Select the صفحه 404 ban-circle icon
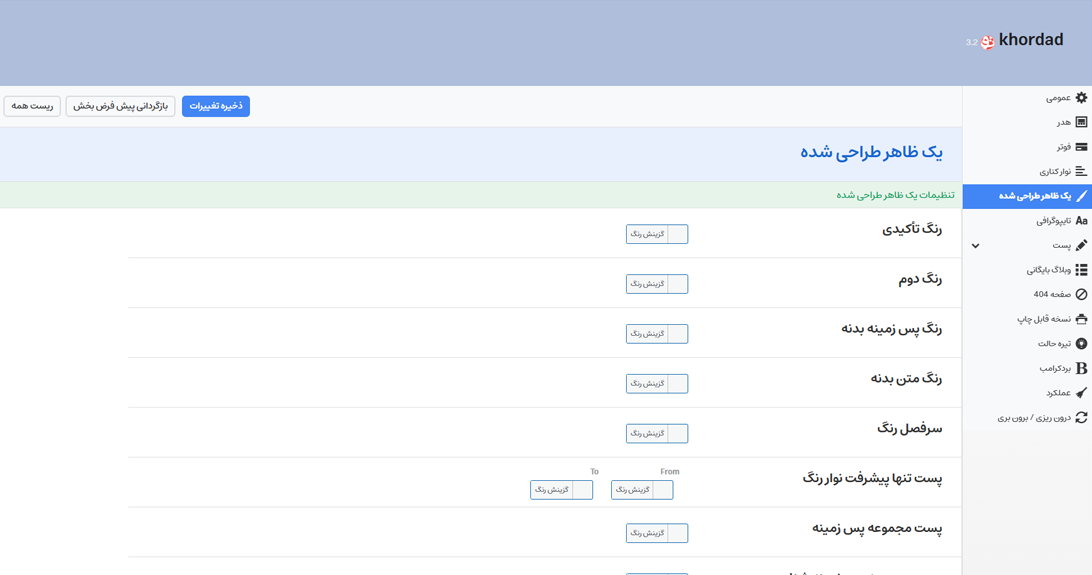This screenshot has width=1092, height=575. (1081, 294)
